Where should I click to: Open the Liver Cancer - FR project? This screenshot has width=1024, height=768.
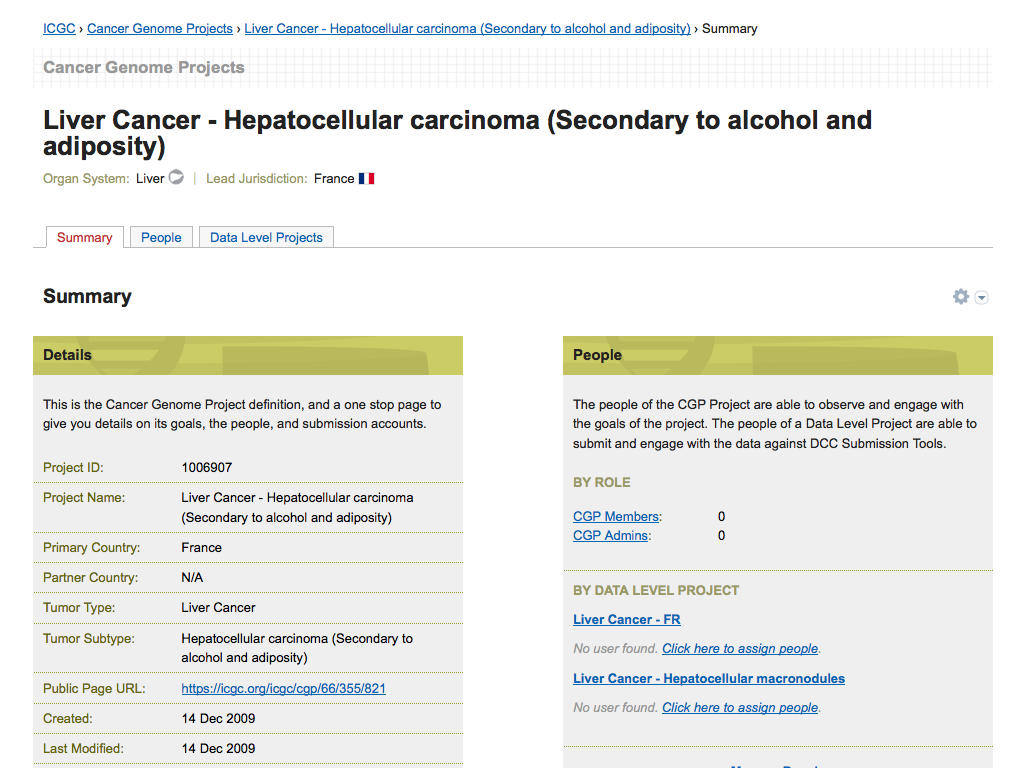tap(627, 620)
